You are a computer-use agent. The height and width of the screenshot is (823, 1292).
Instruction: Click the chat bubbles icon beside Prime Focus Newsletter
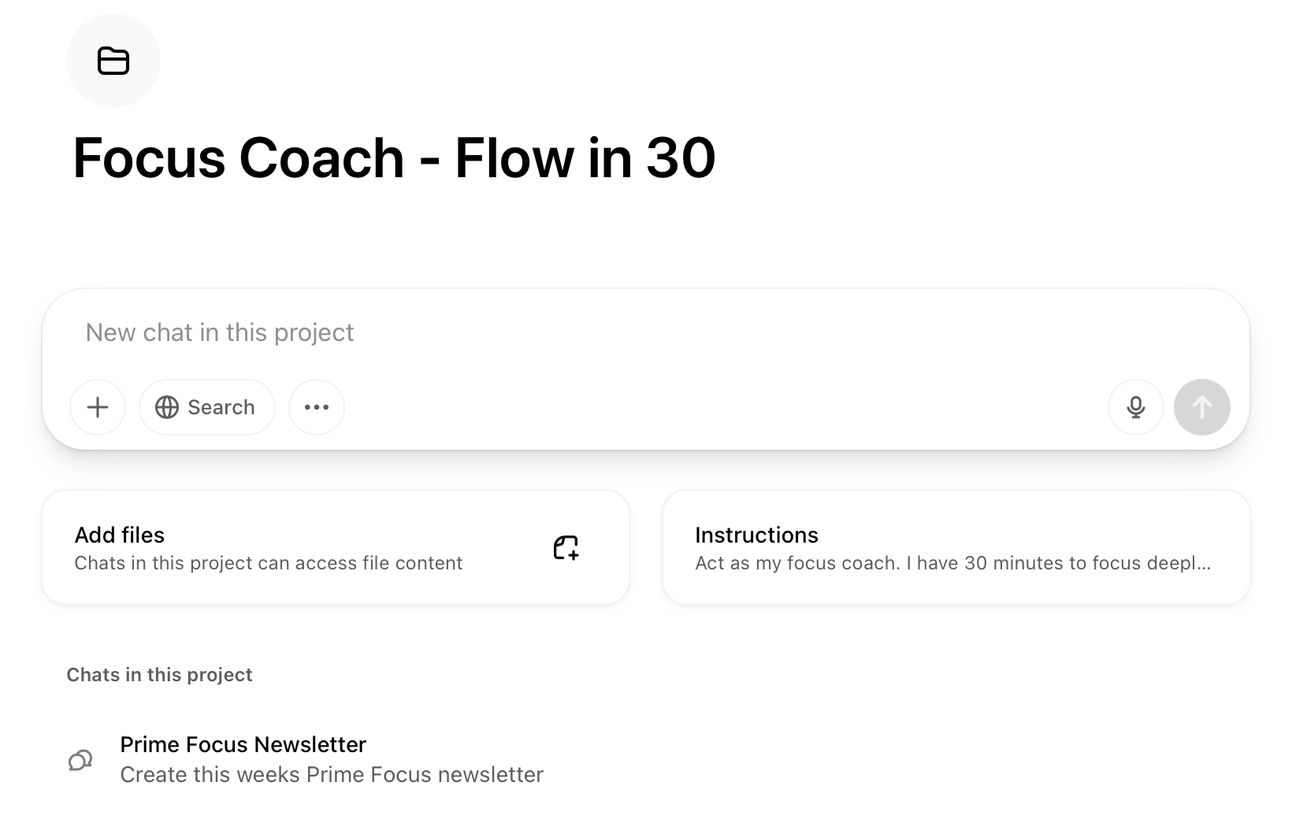click(80, 760)
